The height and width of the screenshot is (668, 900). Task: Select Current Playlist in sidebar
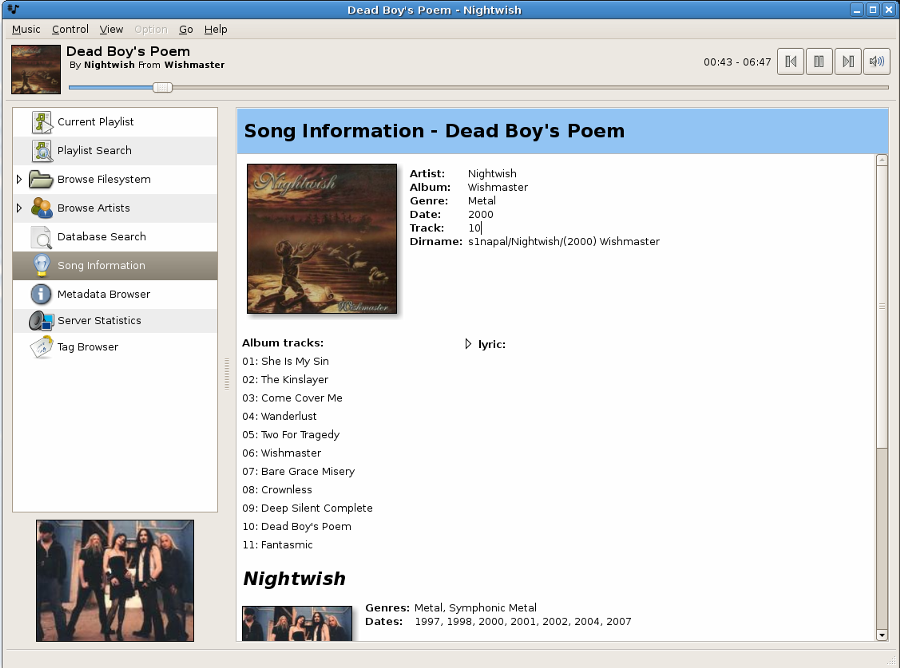pyautogui.click(x=115, y=122)
